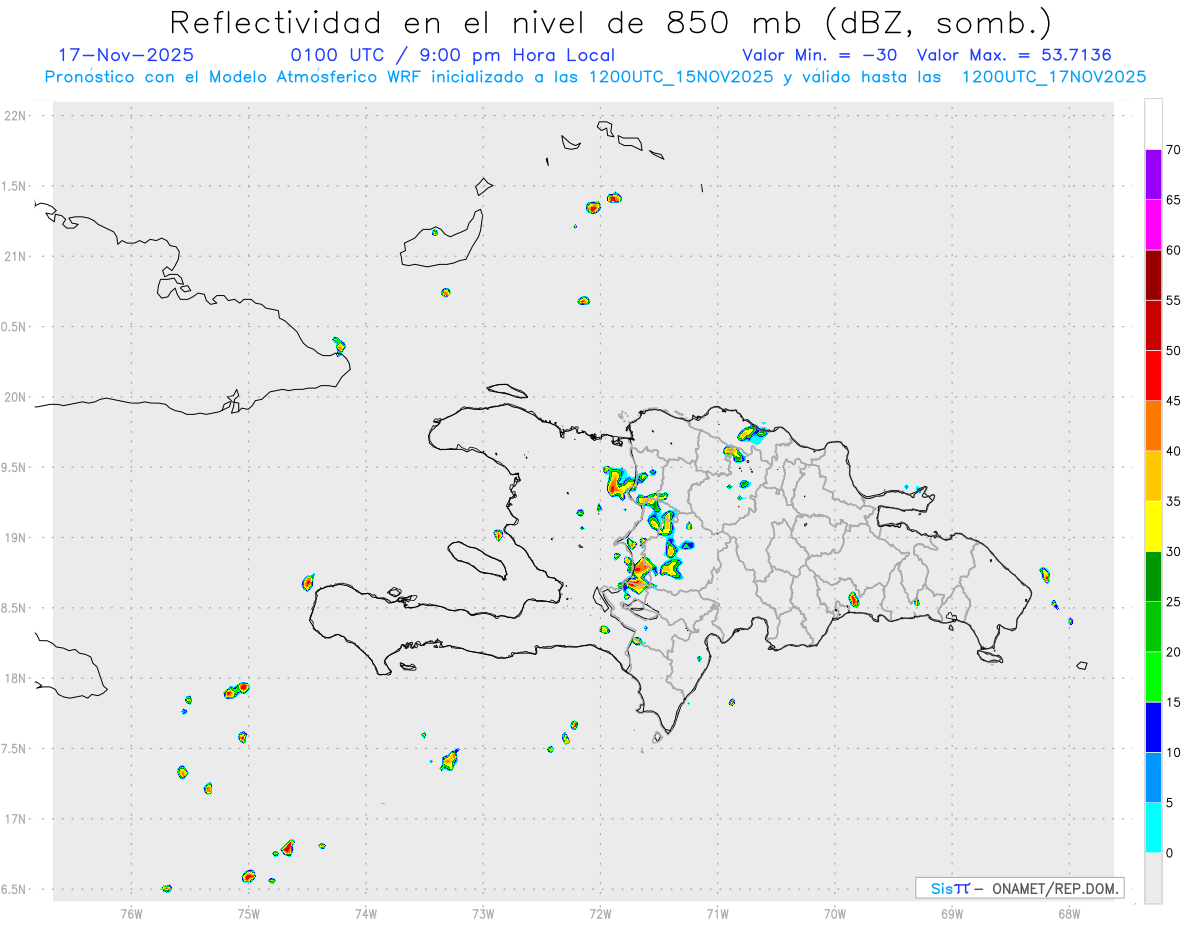Click the 'Valor Max. = 53.7136' text
This screenshot has width=1200, height=927.
[1014, 55]
